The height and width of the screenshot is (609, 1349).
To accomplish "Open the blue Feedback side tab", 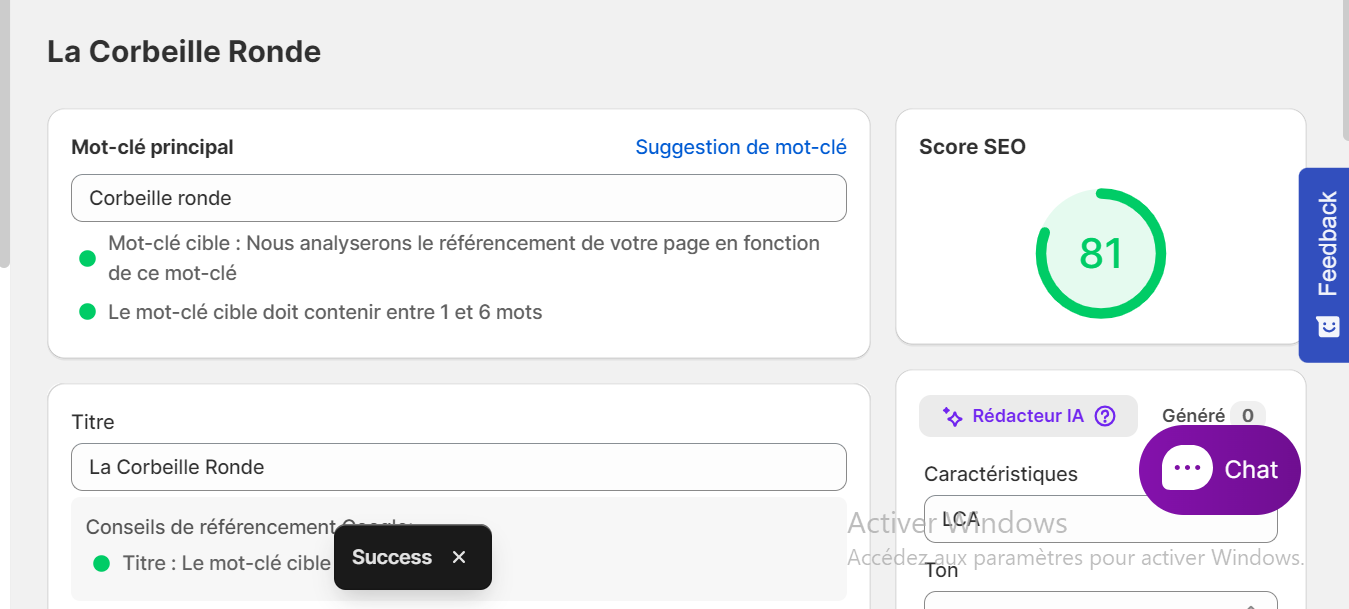I will tap(1324, 265).
